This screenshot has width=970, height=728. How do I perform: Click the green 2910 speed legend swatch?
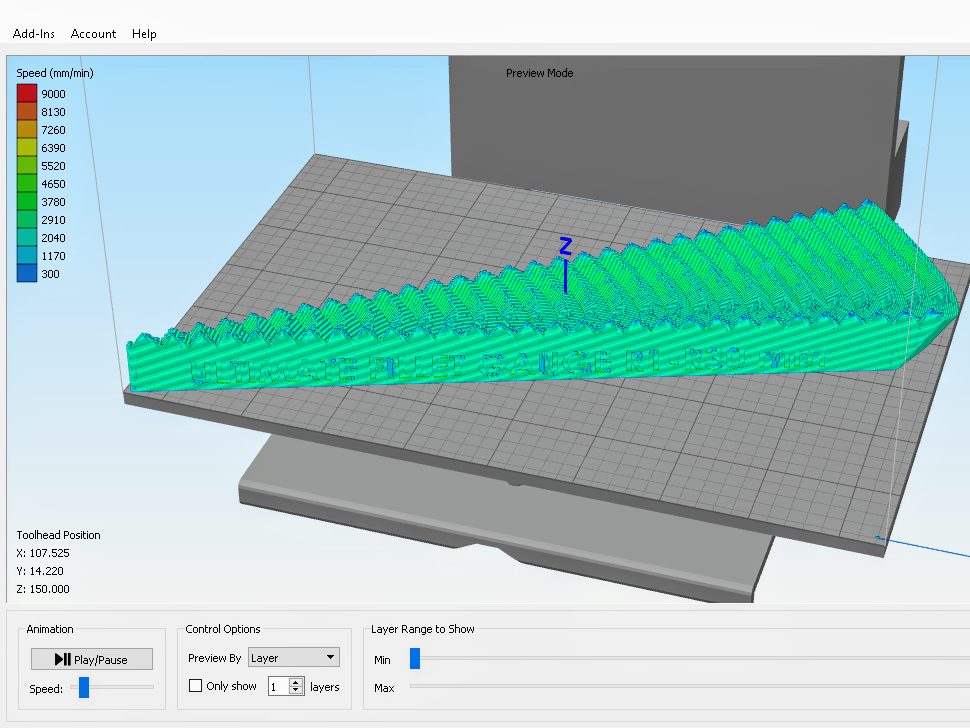click(x=27, y=219)
